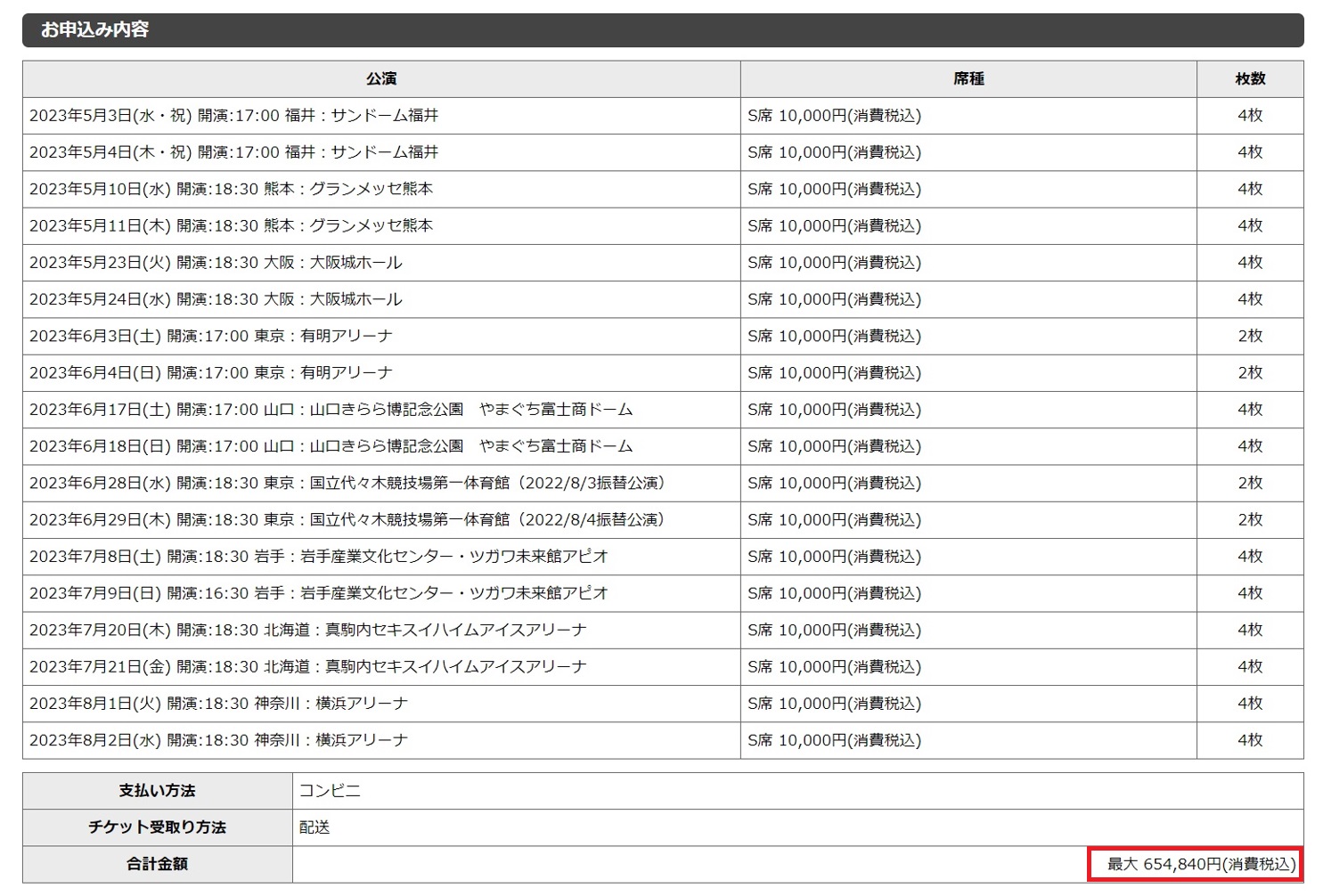The image size is (1323, 896).
Task: Click the 4枚 count for the 7月21日 row
Action: pyautogui.click(x=1250, y=666)
